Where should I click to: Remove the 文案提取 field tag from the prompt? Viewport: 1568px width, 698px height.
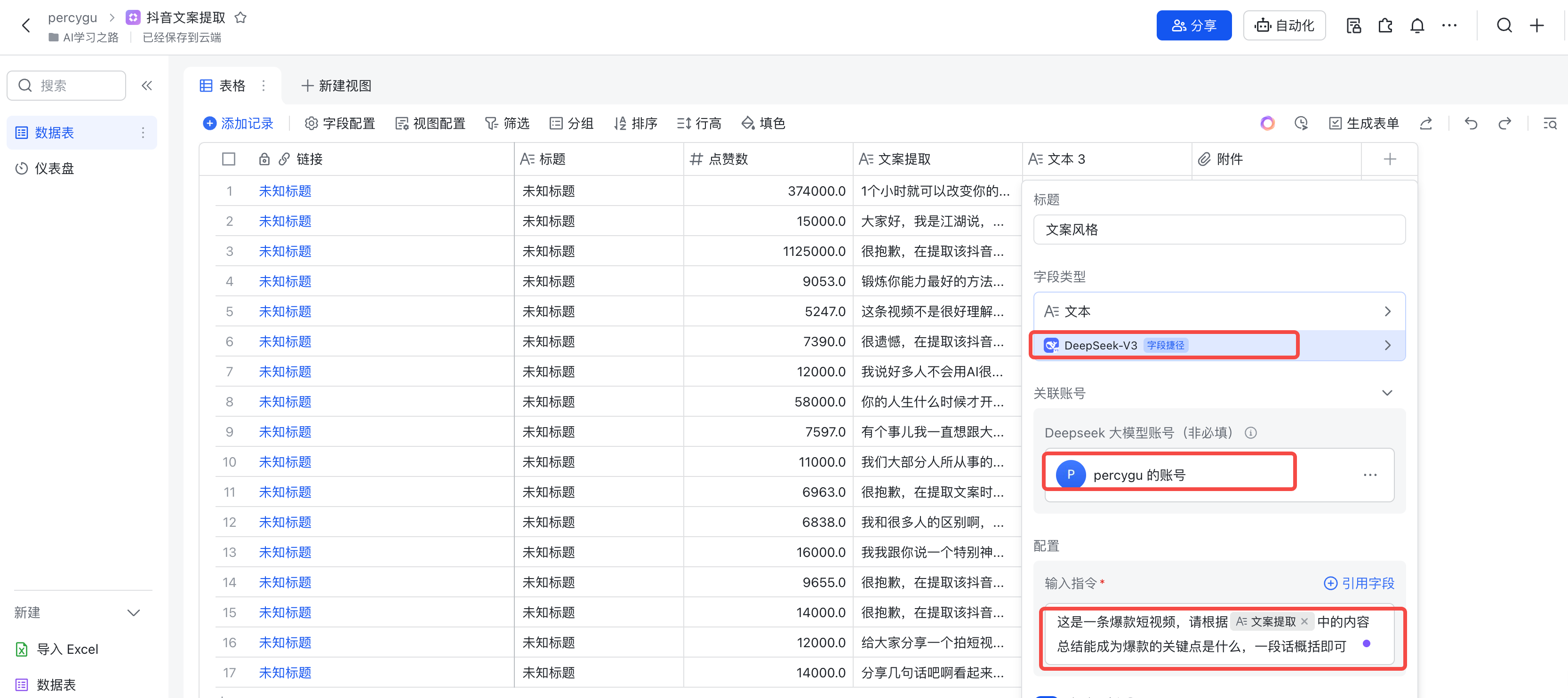click(x=1304, y=622)
